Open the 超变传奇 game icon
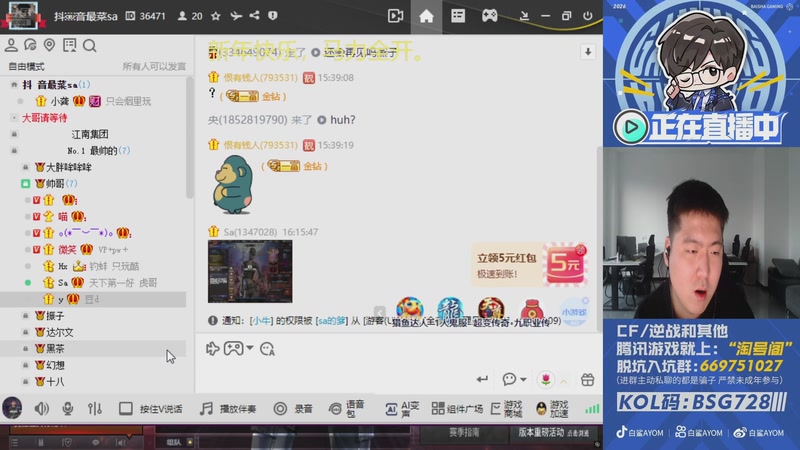 tap(491, 310)
